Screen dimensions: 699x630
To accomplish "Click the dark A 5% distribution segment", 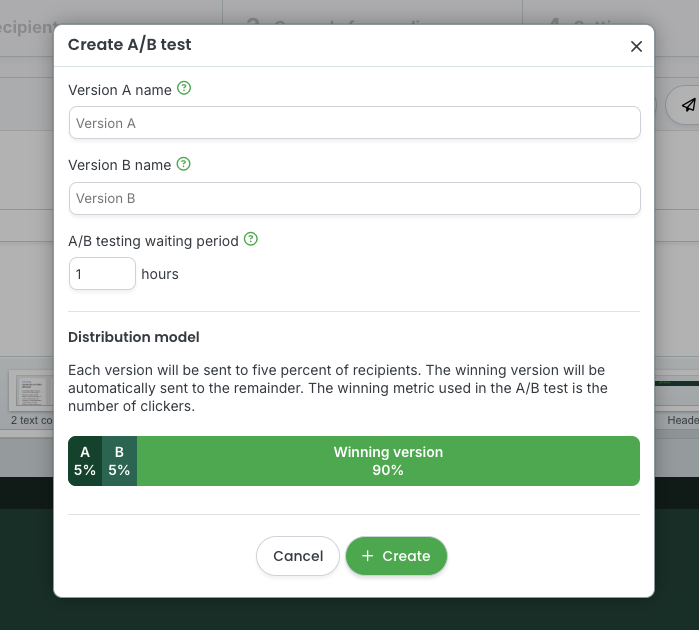I will tap(85, 461).
